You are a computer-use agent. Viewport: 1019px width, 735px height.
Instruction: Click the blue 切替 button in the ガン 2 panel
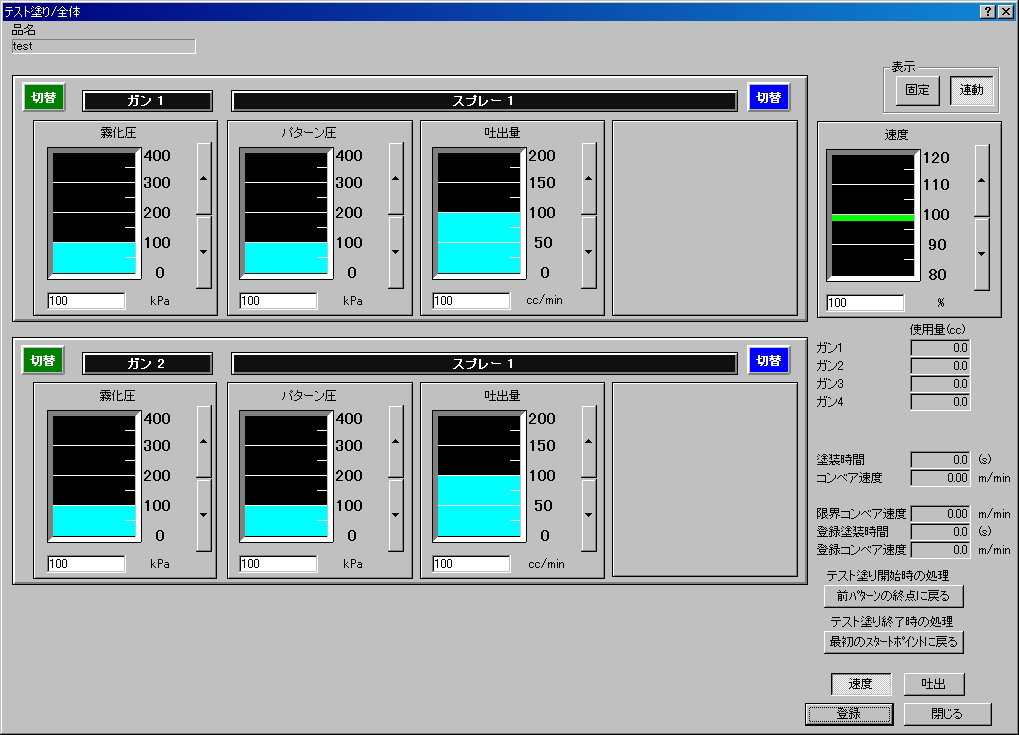click(x=768, y=360)
